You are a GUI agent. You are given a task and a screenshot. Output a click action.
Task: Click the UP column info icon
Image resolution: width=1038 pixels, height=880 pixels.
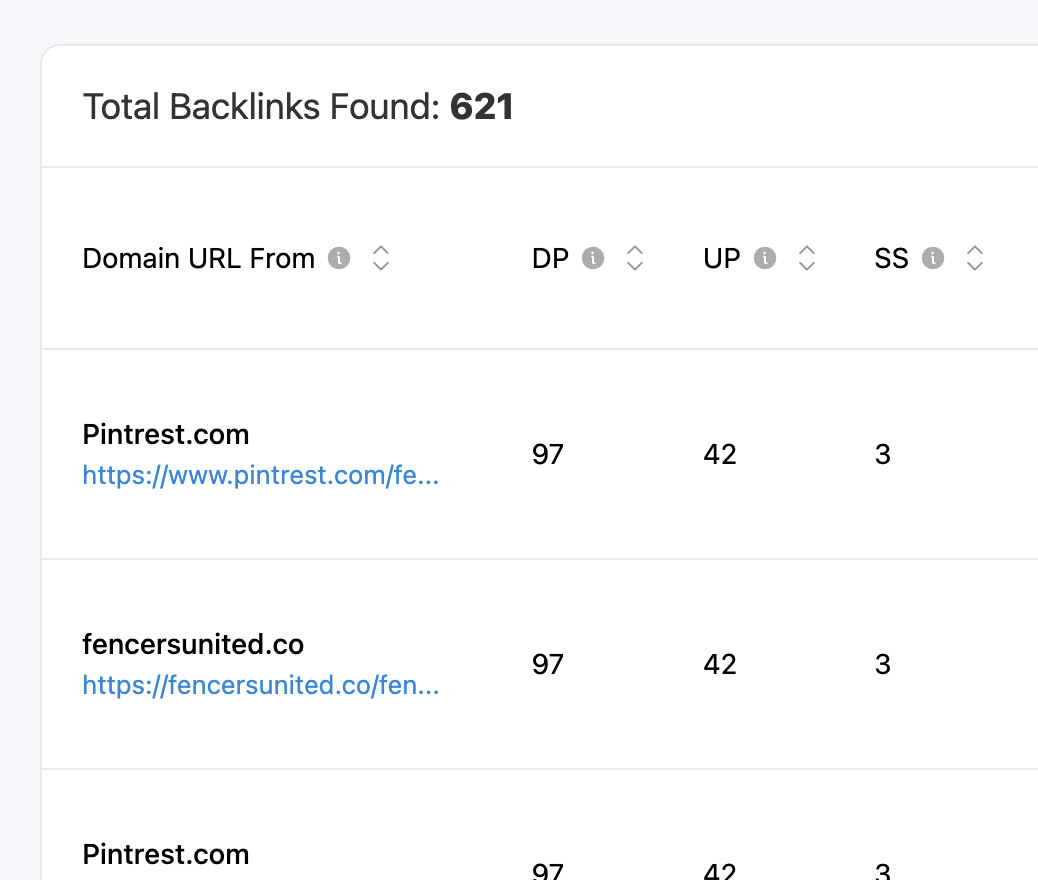(x=765, y=258)
